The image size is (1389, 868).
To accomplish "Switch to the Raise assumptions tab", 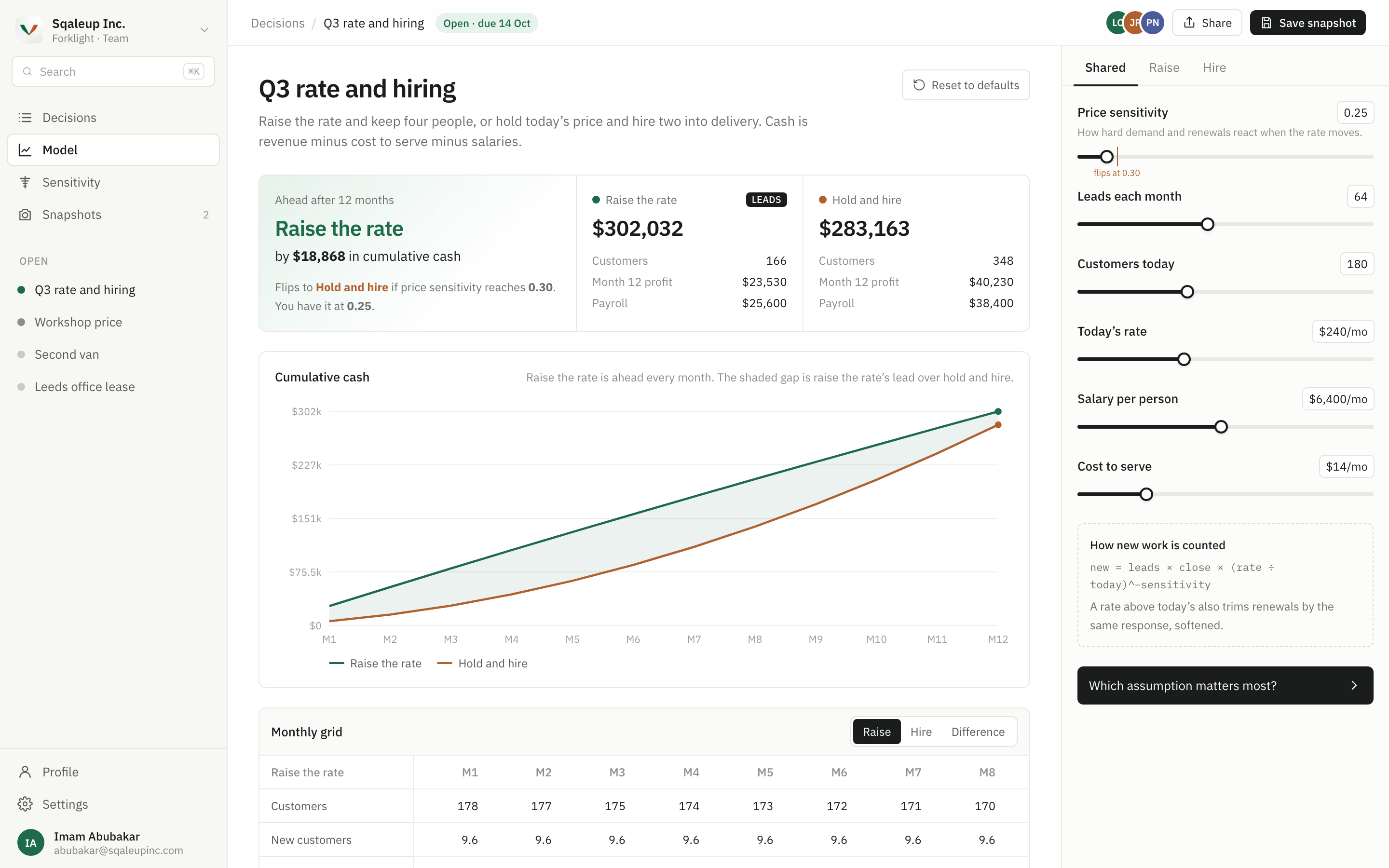I will click(x=1164, y=68).
